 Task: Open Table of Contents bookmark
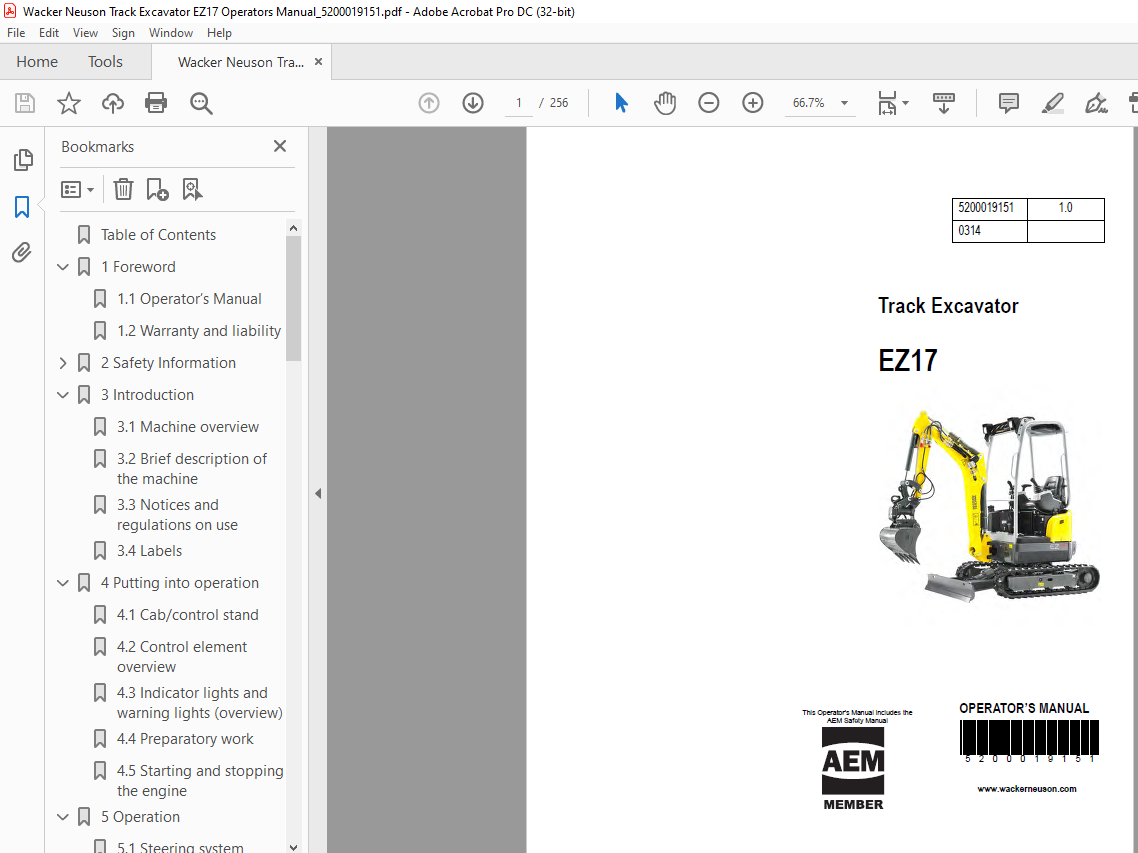pos(158,234)
